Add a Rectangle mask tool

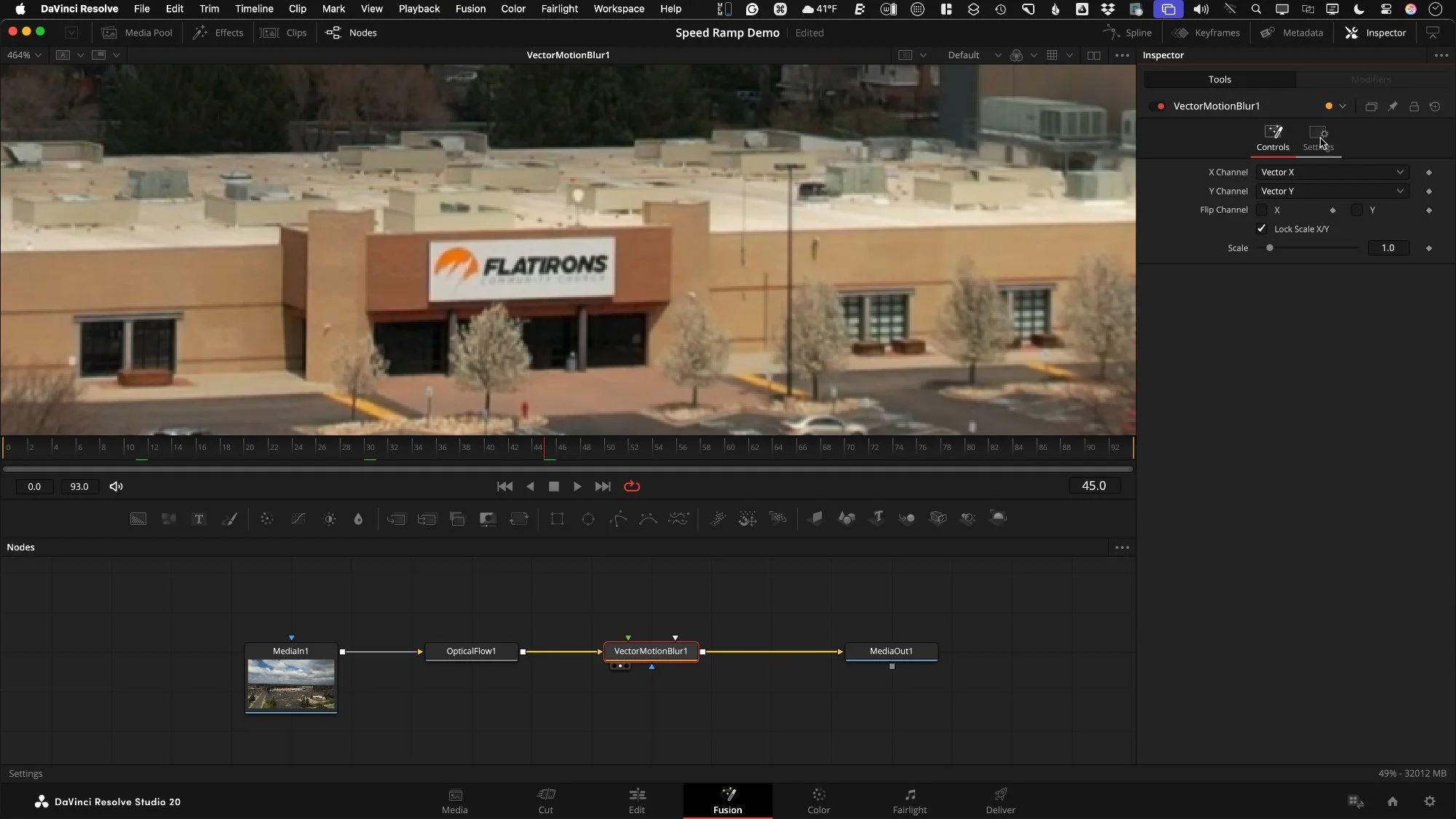557,519
